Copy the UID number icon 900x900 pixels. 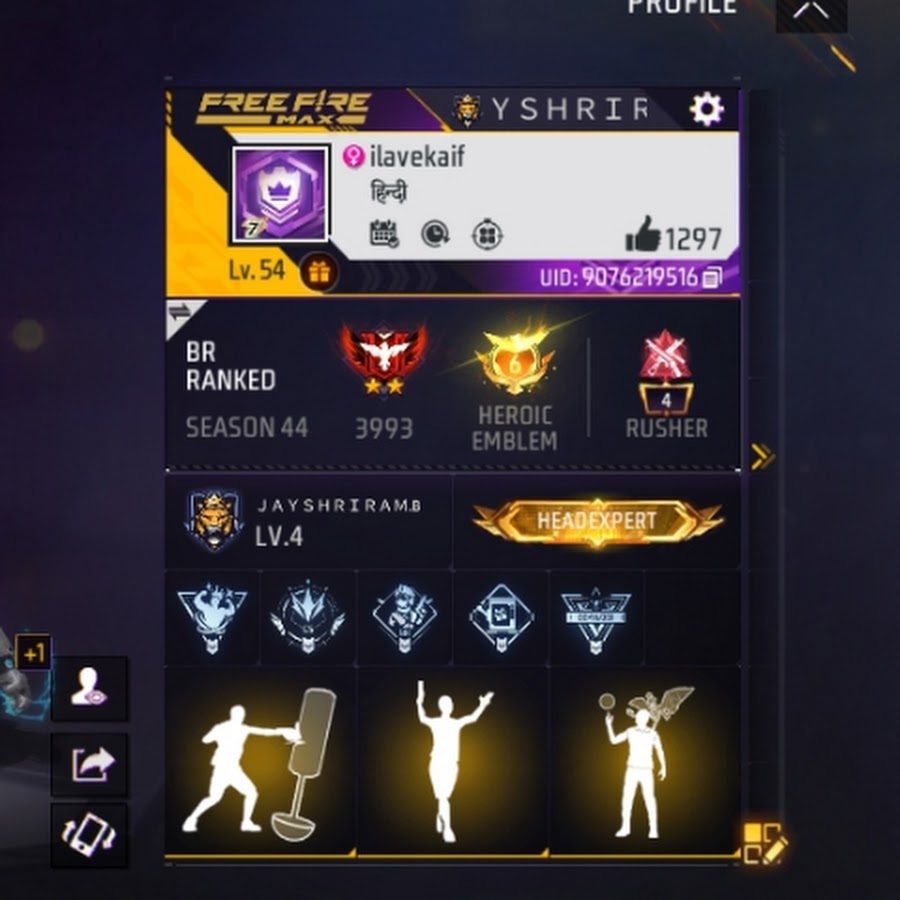[x=712, y=278]
